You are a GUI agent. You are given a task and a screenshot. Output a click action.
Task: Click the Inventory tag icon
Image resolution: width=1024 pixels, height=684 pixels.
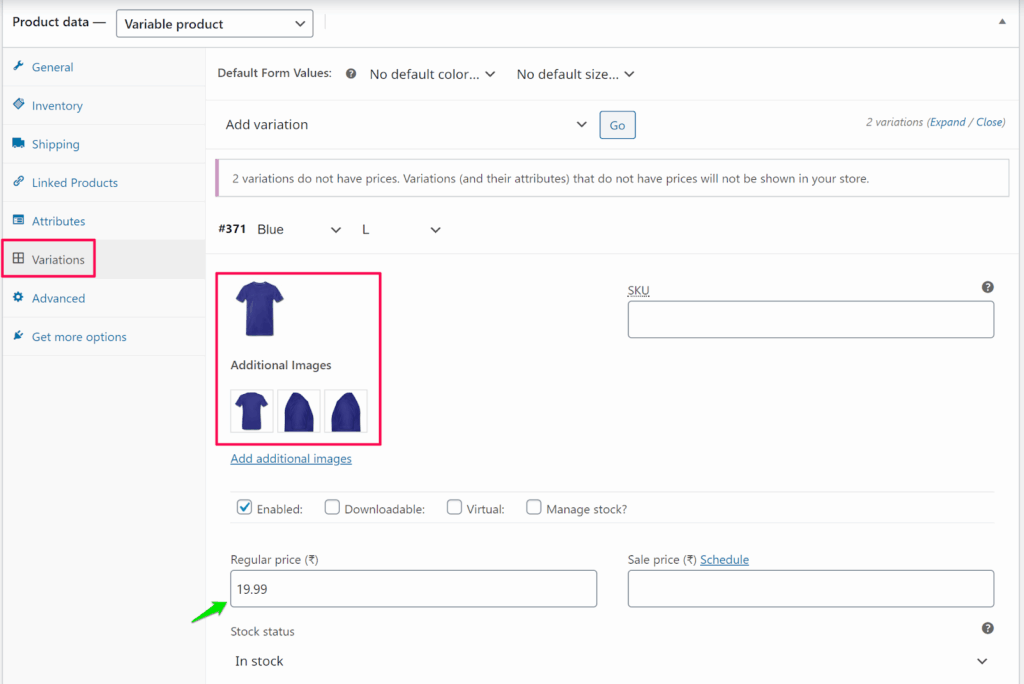tap(18, 104)
